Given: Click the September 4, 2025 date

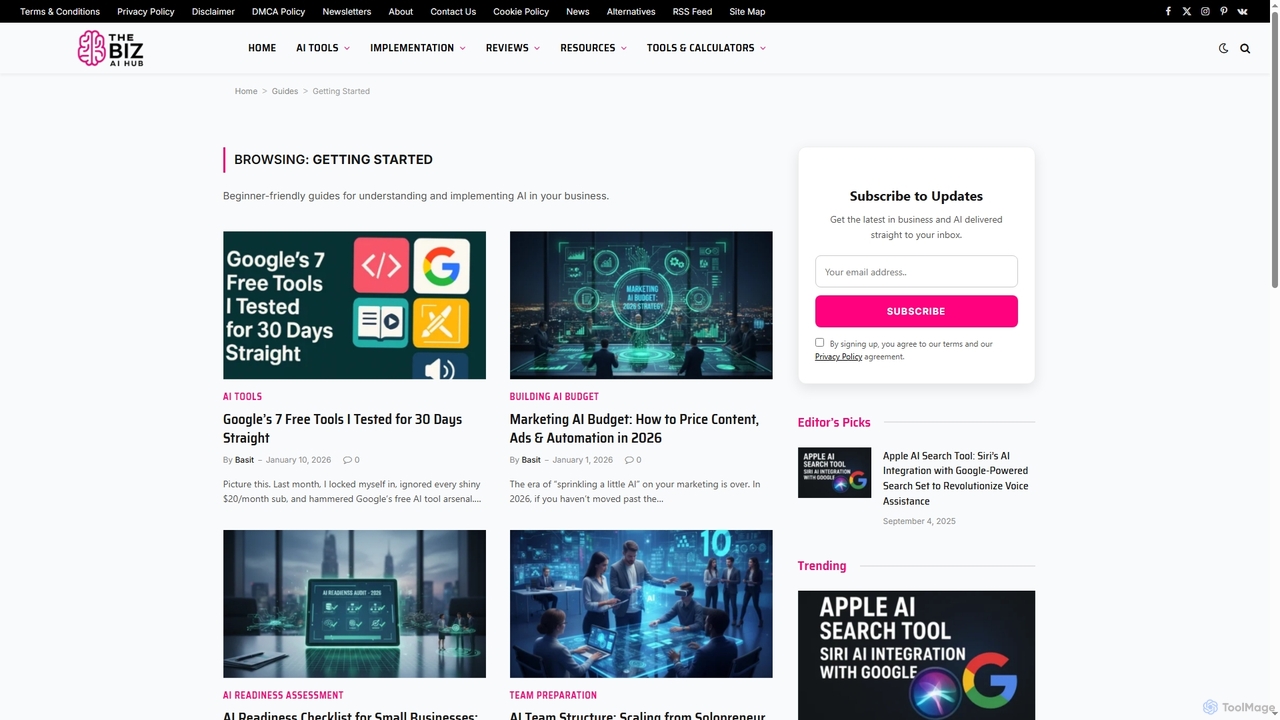Looking at the screenshot, I should pyautogui.click(x=919, y=521).
